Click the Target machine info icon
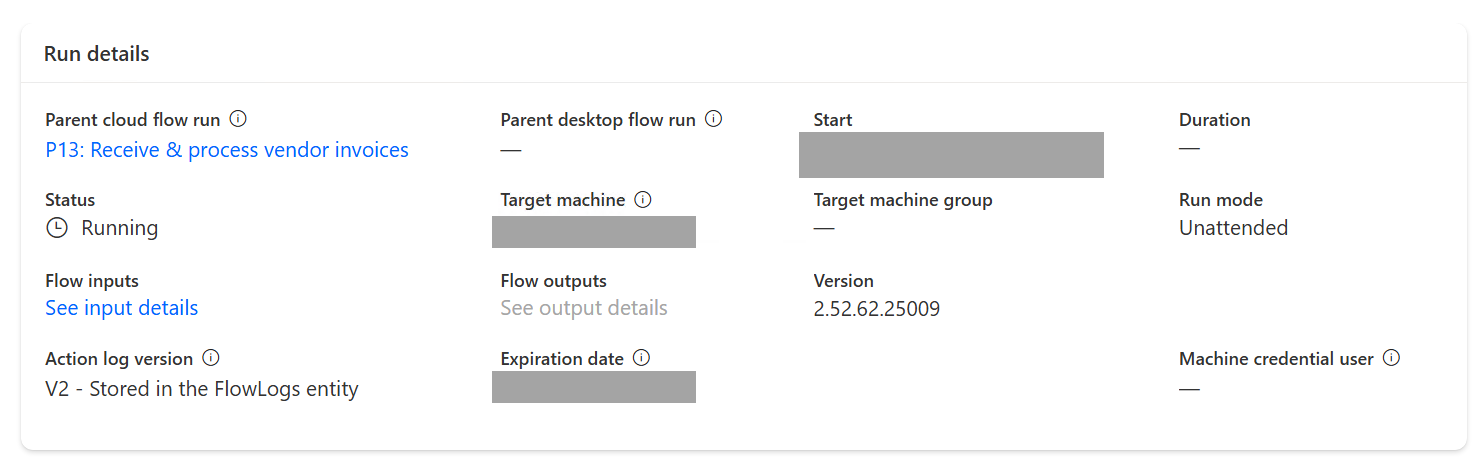 (x=643, y=200)
